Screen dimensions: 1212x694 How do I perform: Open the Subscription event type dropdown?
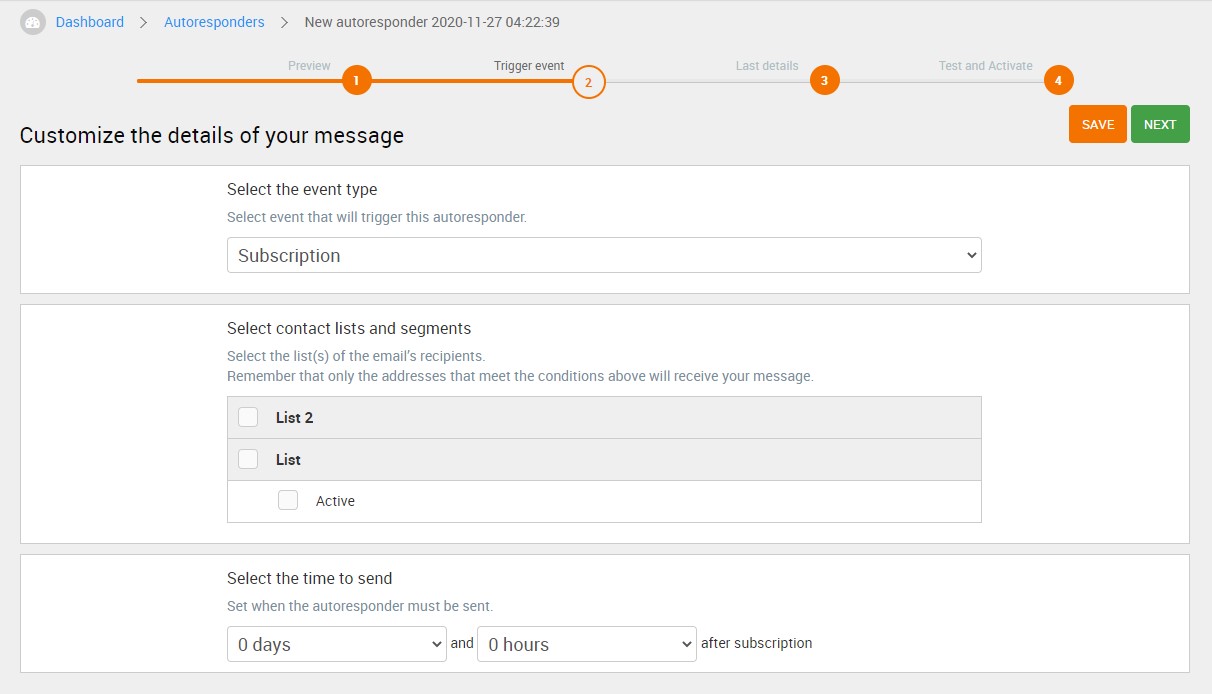click(604, 255)
